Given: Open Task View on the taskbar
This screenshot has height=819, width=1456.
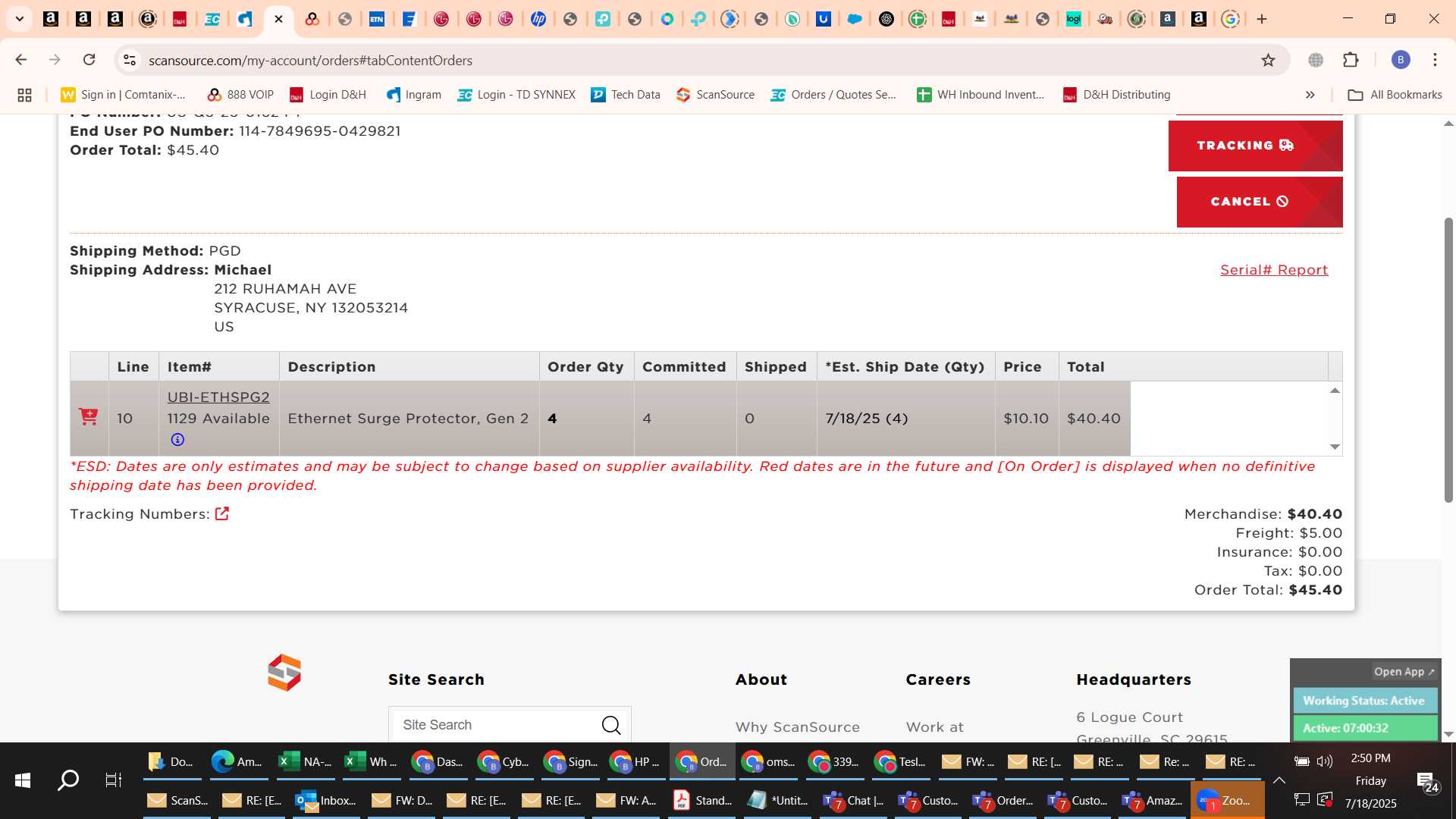Looking at the screenshot, I should click(x=114, y=780).
